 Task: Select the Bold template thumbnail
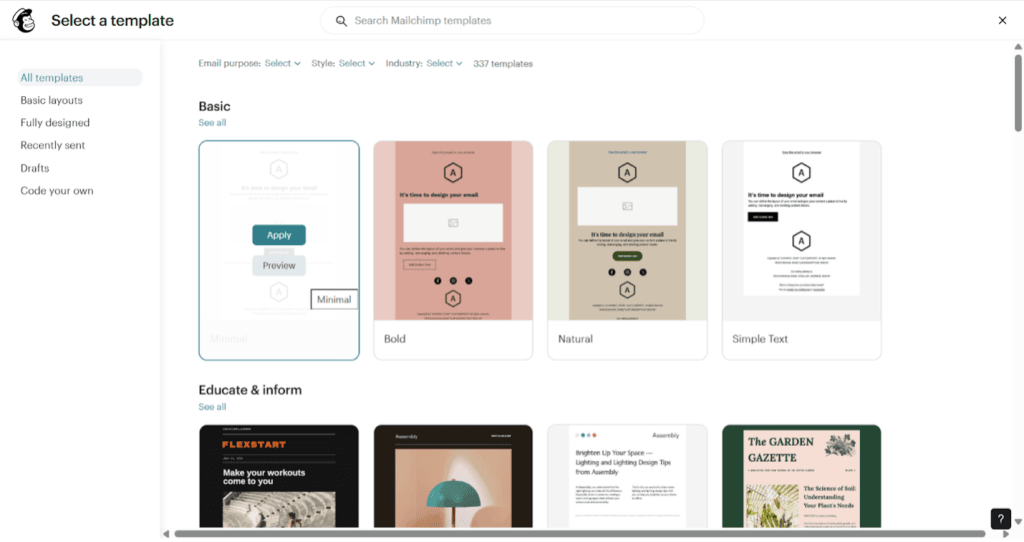tap(453, 231)
